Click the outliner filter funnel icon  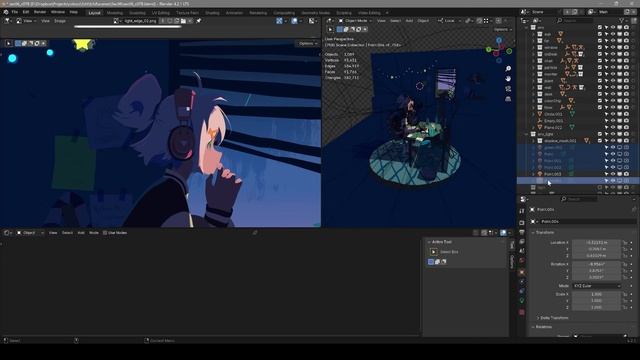(x=622, y=20)
